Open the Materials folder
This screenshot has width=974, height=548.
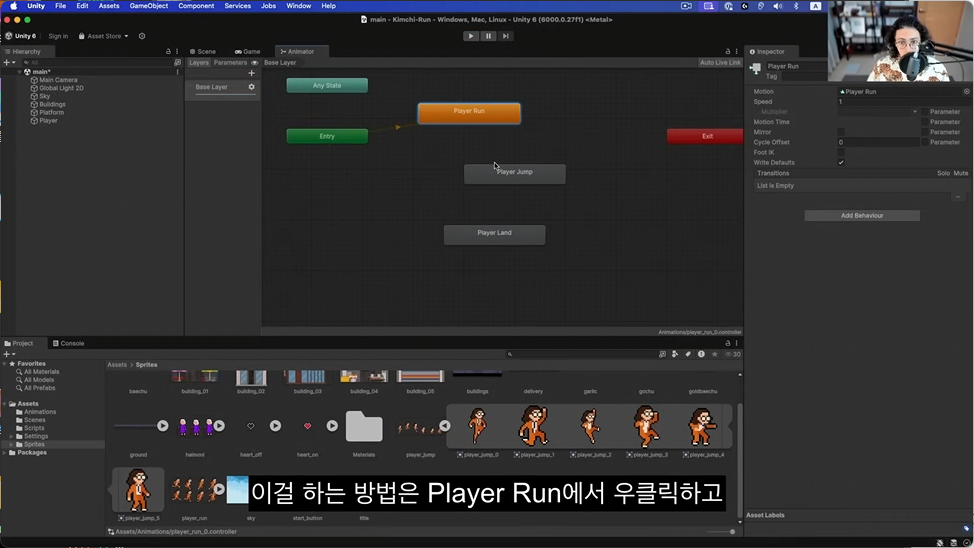(364, 426)
